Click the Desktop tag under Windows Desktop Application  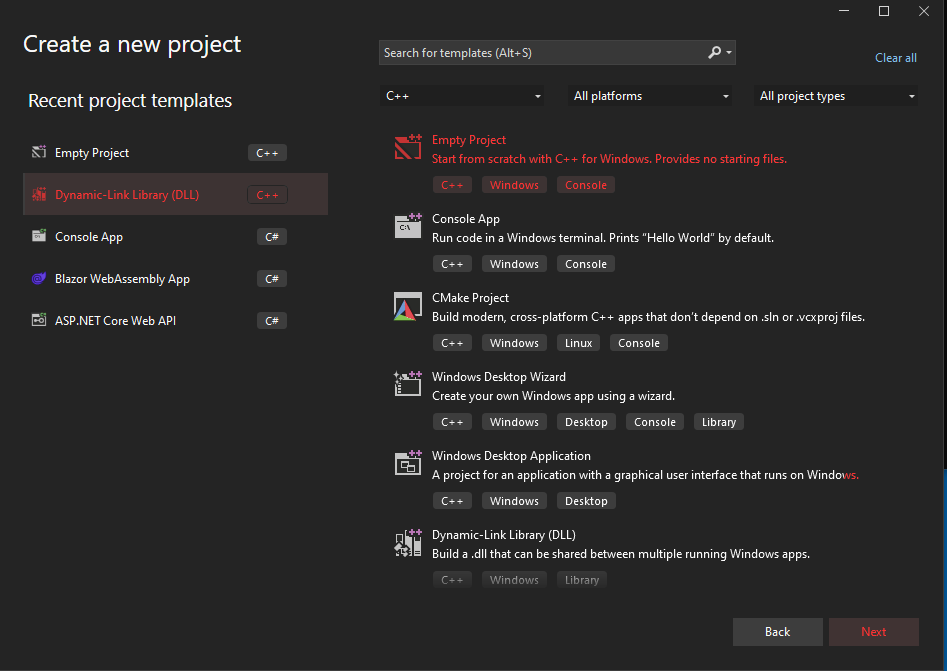click(x=586, y=501)
